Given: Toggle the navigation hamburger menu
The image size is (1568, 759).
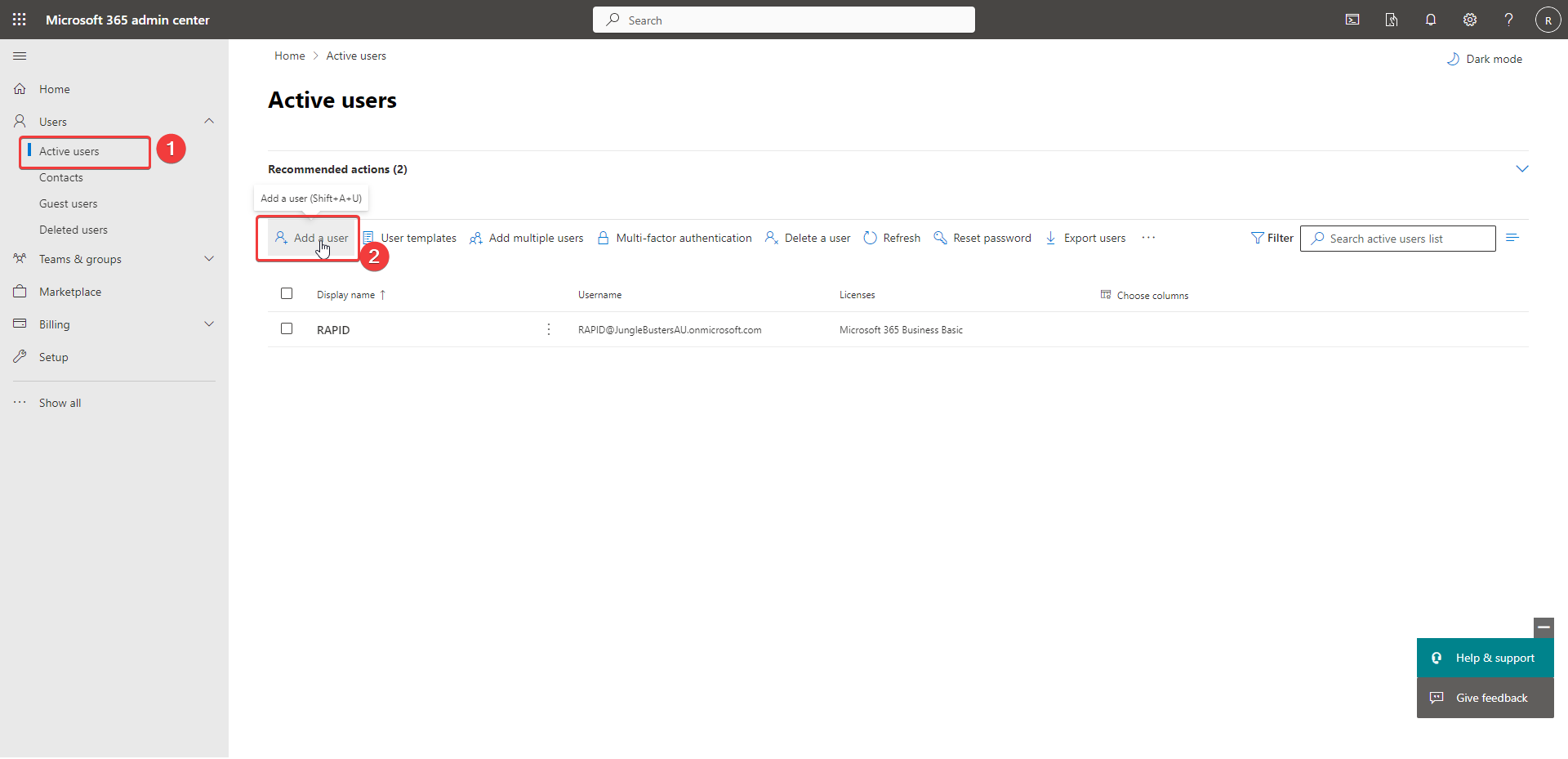Looking at the screenshot, I should coord(20,56).
